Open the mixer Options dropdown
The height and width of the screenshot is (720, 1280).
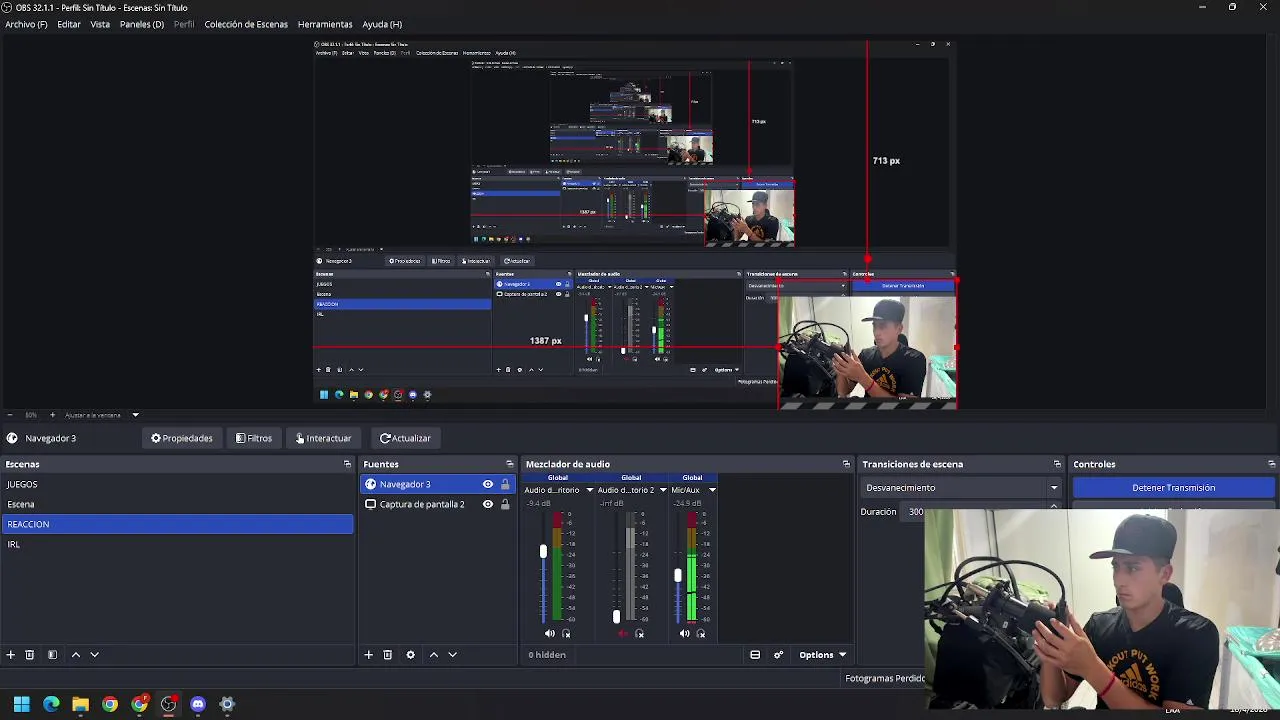coord(822,655)
